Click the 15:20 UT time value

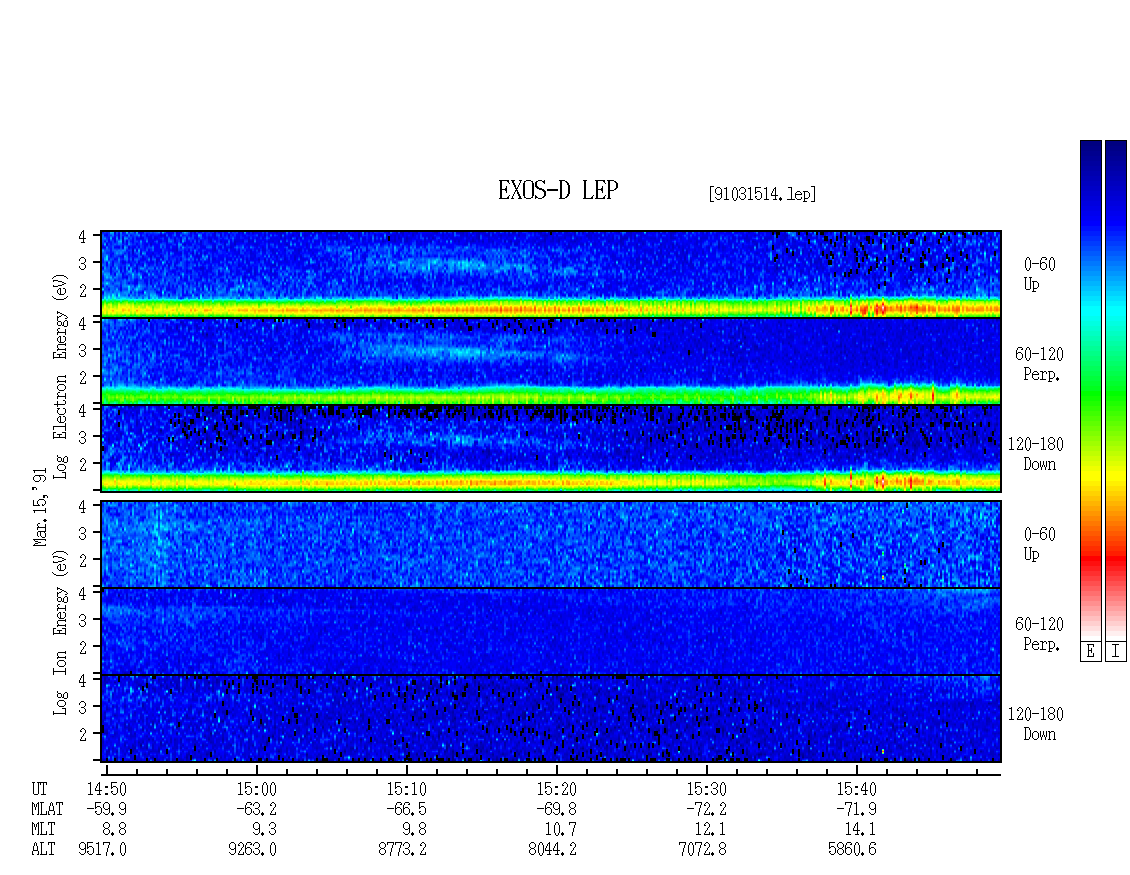click(556, 789)
